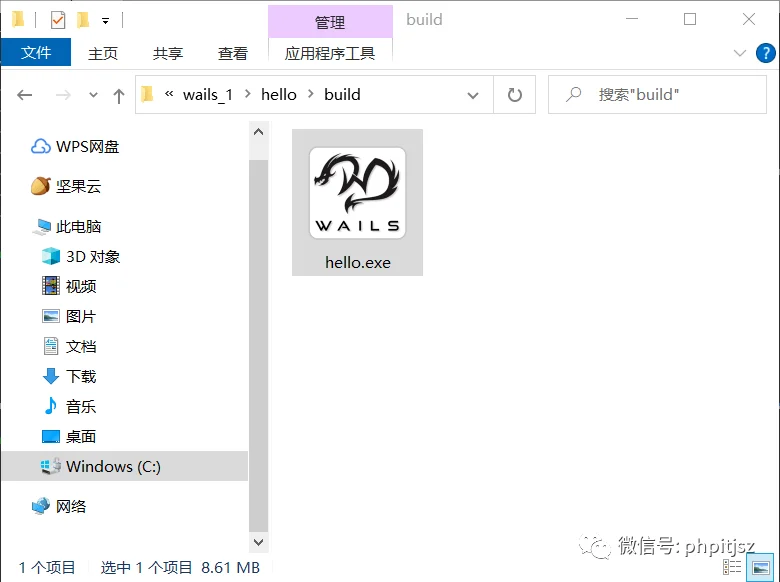Select the Wails hello.exe file thumbnail
The image size is (780, 582).
click(x=357, y=193)
